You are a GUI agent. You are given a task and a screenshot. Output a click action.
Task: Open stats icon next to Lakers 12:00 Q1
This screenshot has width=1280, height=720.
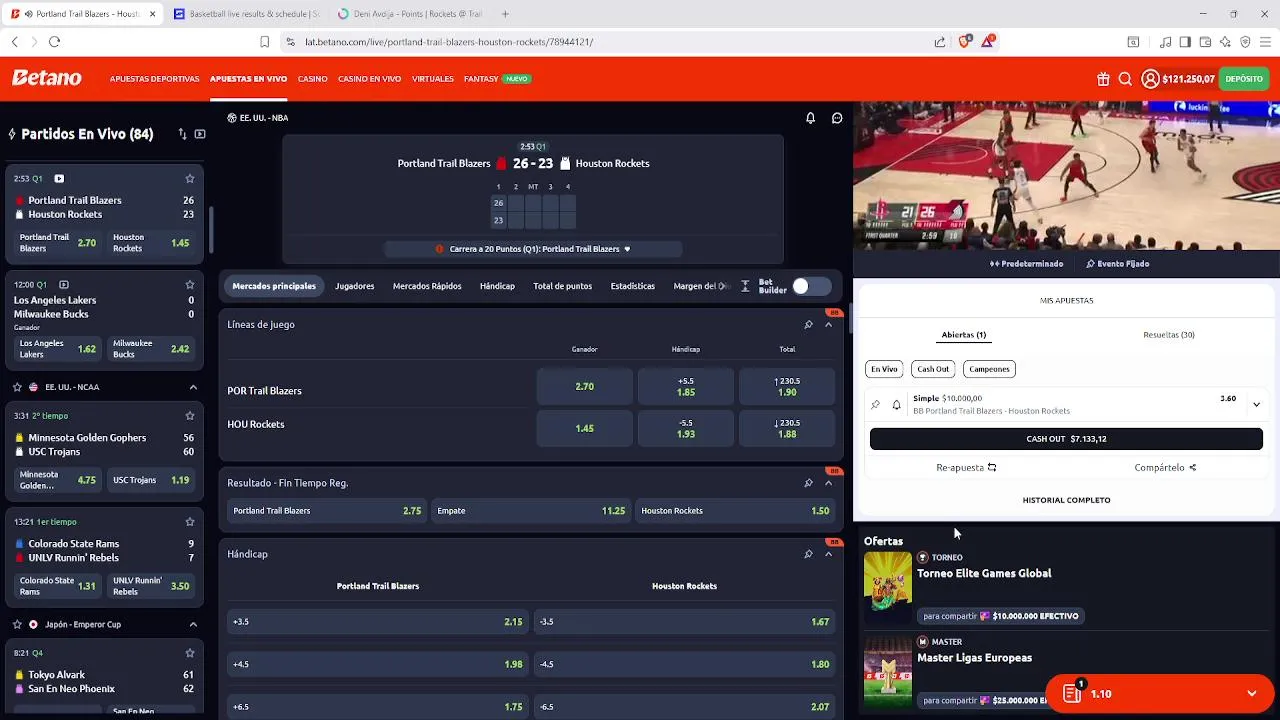pyautogui.click(x=64, y=285)
